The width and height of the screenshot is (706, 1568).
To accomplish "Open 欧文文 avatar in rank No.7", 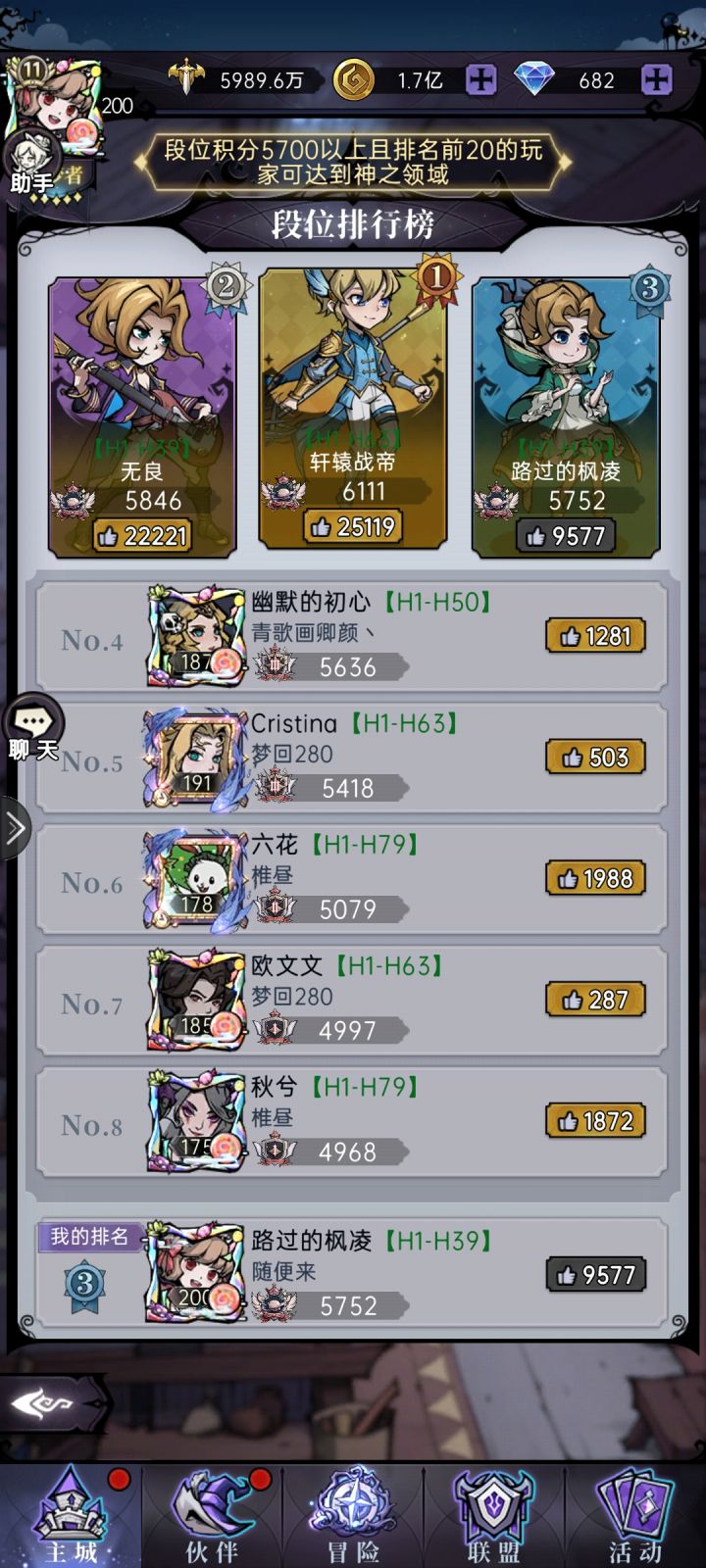I will point(195,1001).
